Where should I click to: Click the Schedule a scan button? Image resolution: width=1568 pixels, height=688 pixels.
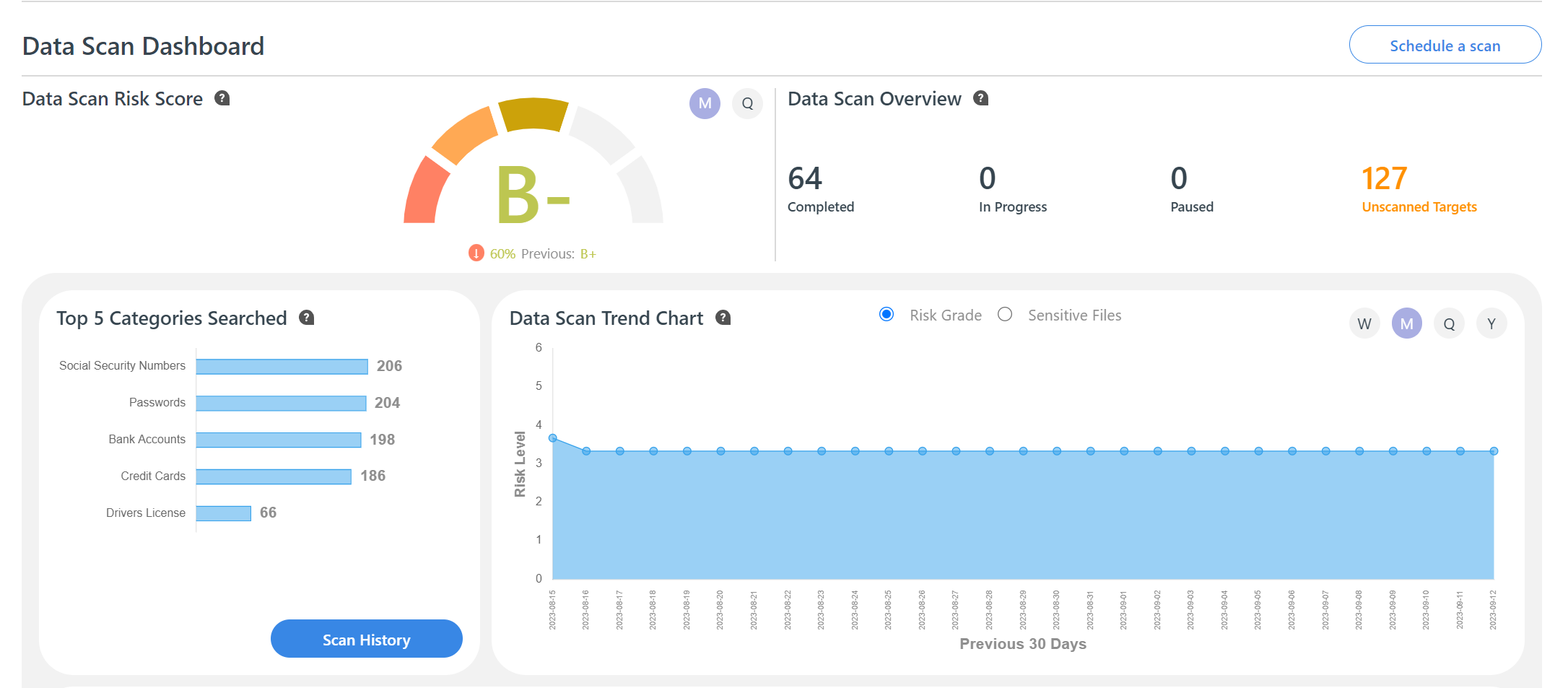point(1445,45)
